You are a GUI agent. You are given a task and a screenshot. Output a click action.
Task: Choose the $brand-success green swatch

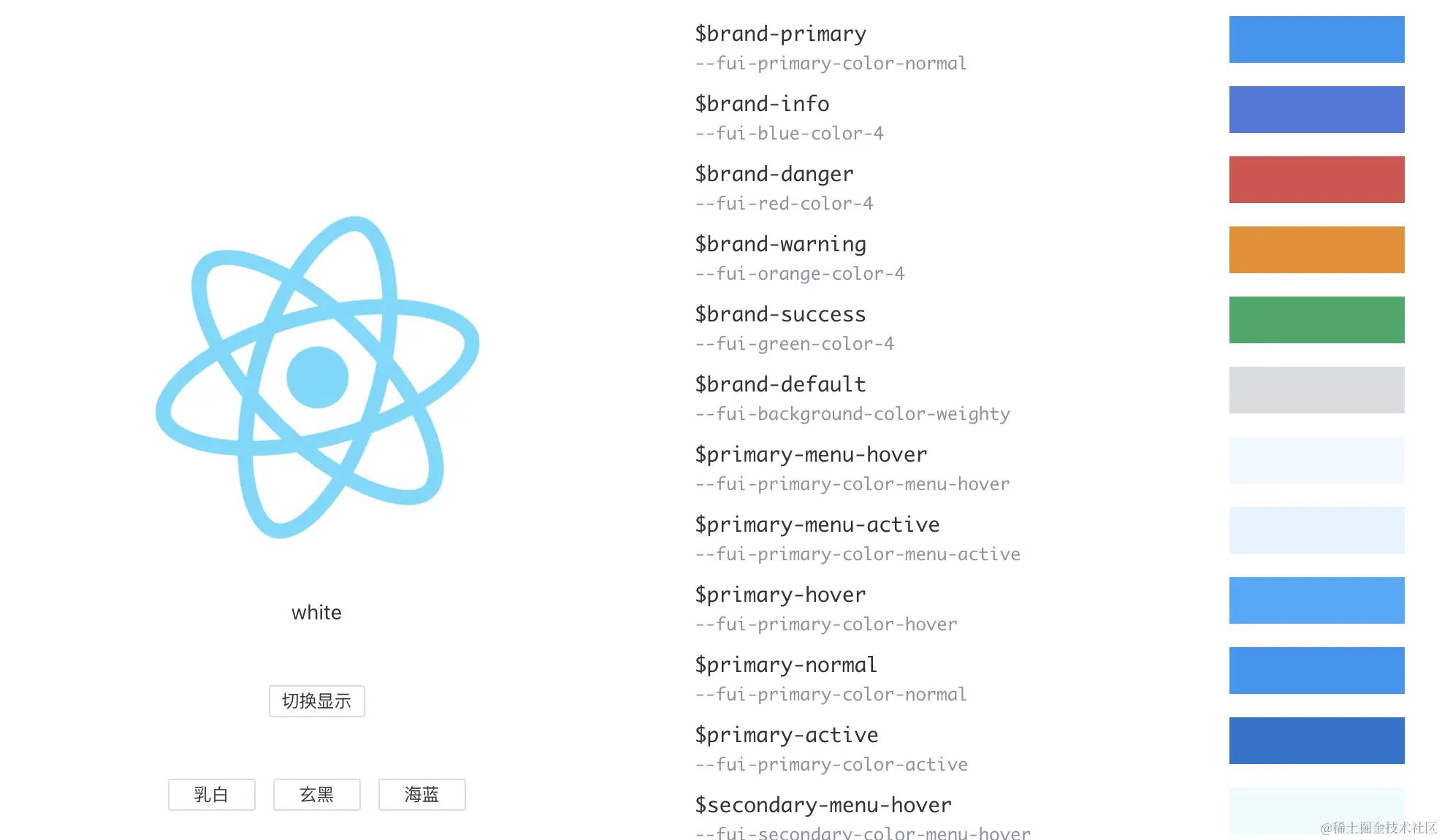tap(1316, 320)
